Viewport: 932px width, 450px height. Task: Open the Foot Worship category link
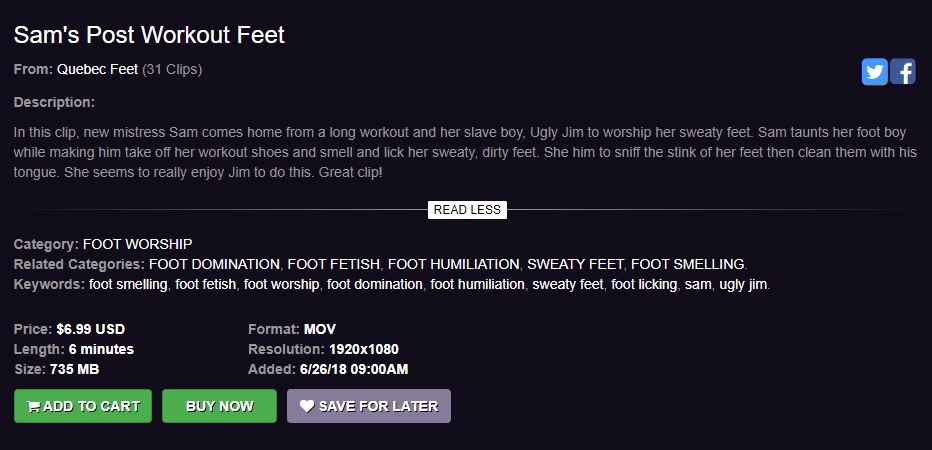138,244
